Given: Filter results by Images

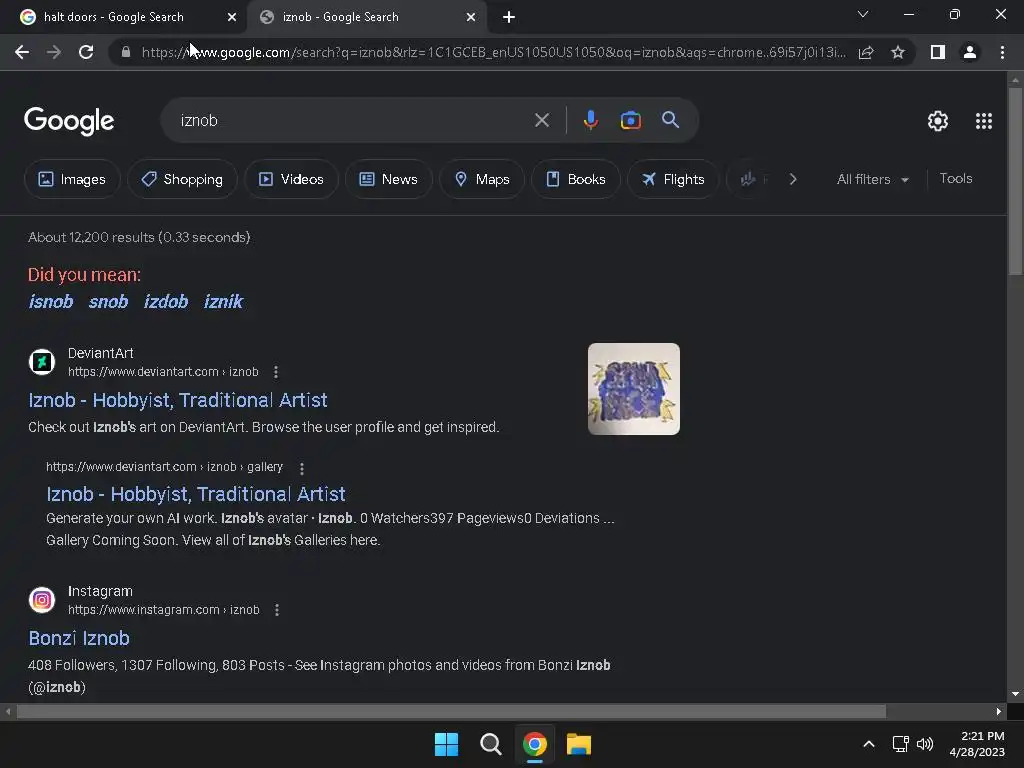Looking at the screenshot, I should [72, 179].
